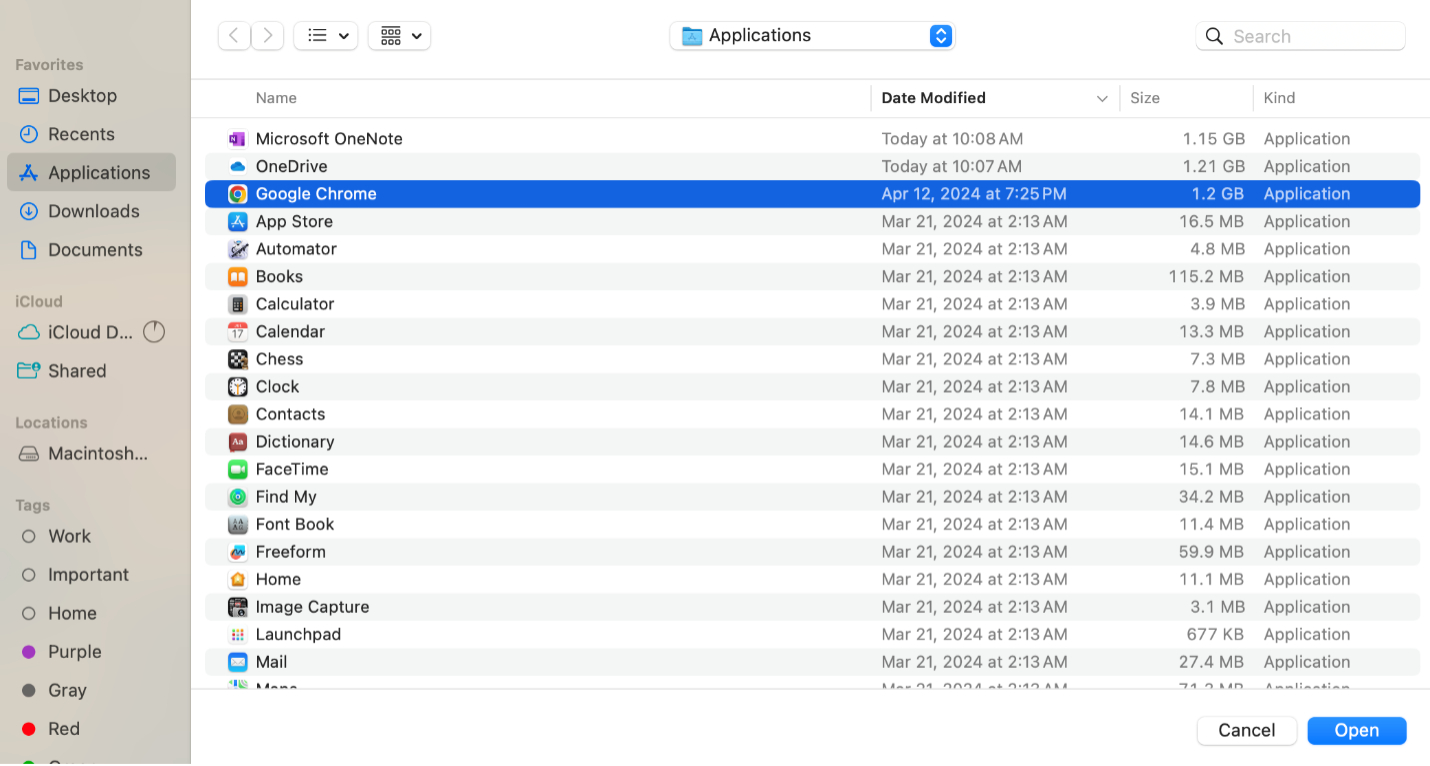Click the Font Book app icon
Viewport: 1430px width, 766px height.
pos(237,524)
